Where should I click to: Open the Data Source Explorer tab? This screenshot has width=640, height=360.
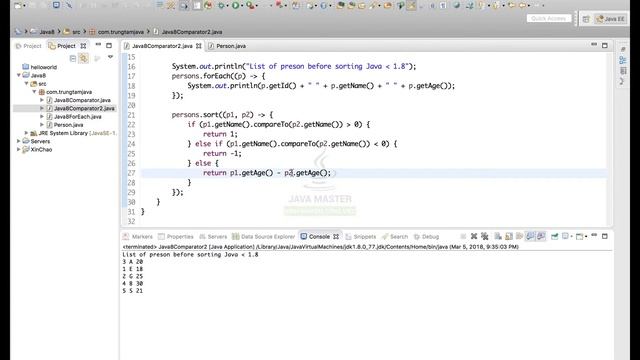coord(264,236)
